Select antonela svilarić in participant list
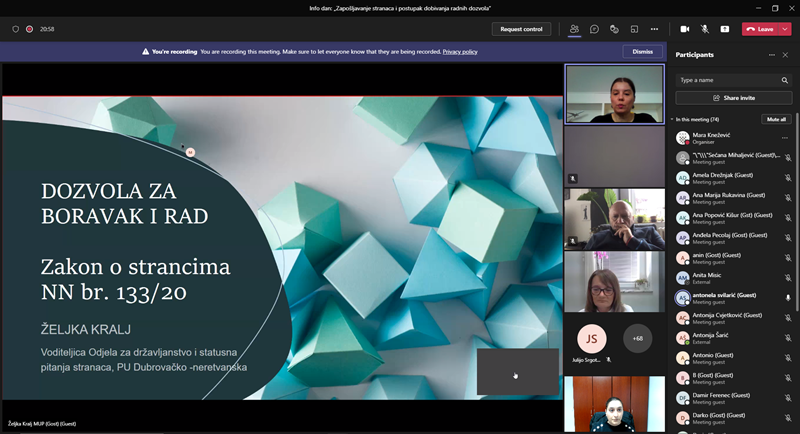 point(725,297)
